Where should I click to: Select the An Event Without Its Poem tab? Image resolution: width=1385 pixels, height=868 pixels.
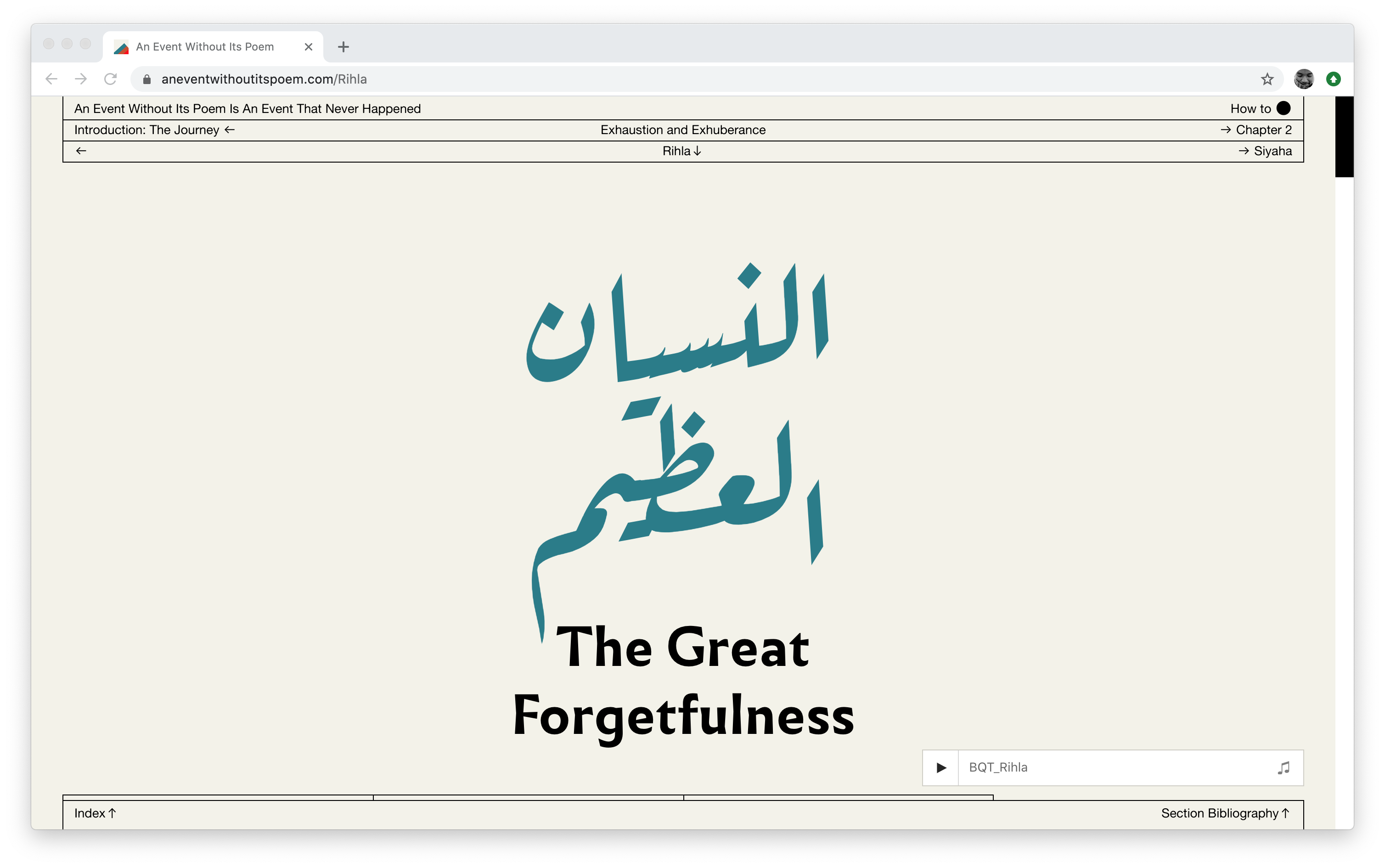[x=212, y=46]
